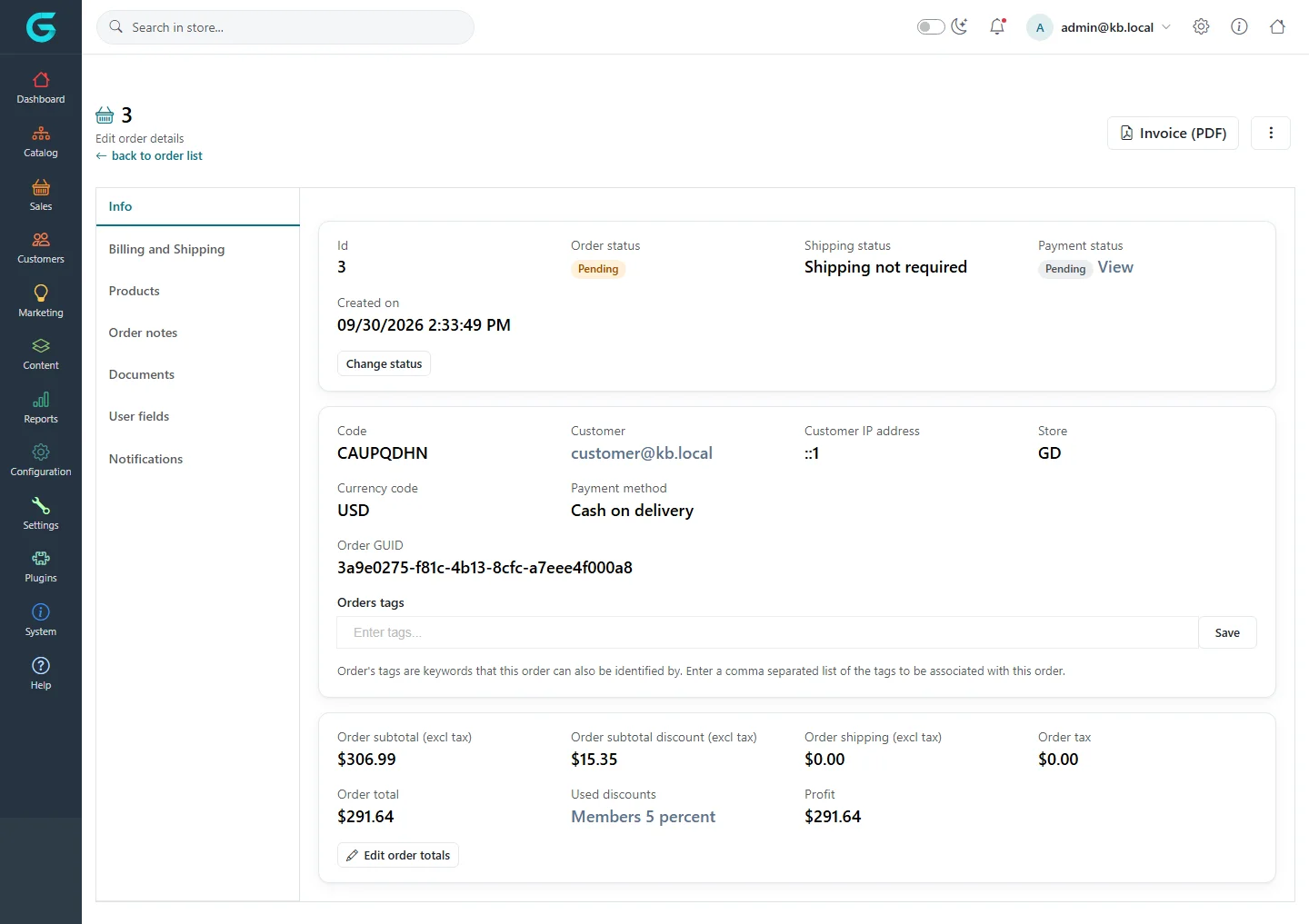Viewport: 1309px width, 924px height.
Task: Open the Members 5 percent discount link
Action: (x=643, y=817)
